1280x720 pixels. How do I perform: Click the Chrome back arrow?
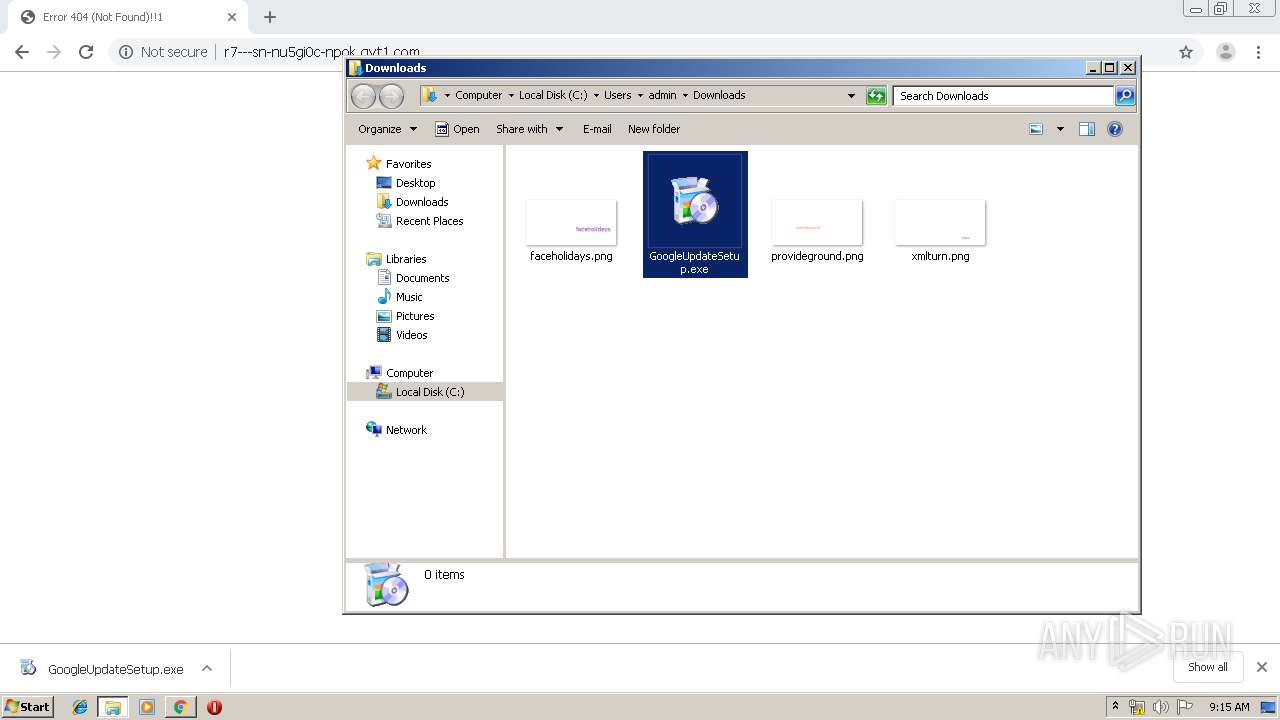point(22,52)
